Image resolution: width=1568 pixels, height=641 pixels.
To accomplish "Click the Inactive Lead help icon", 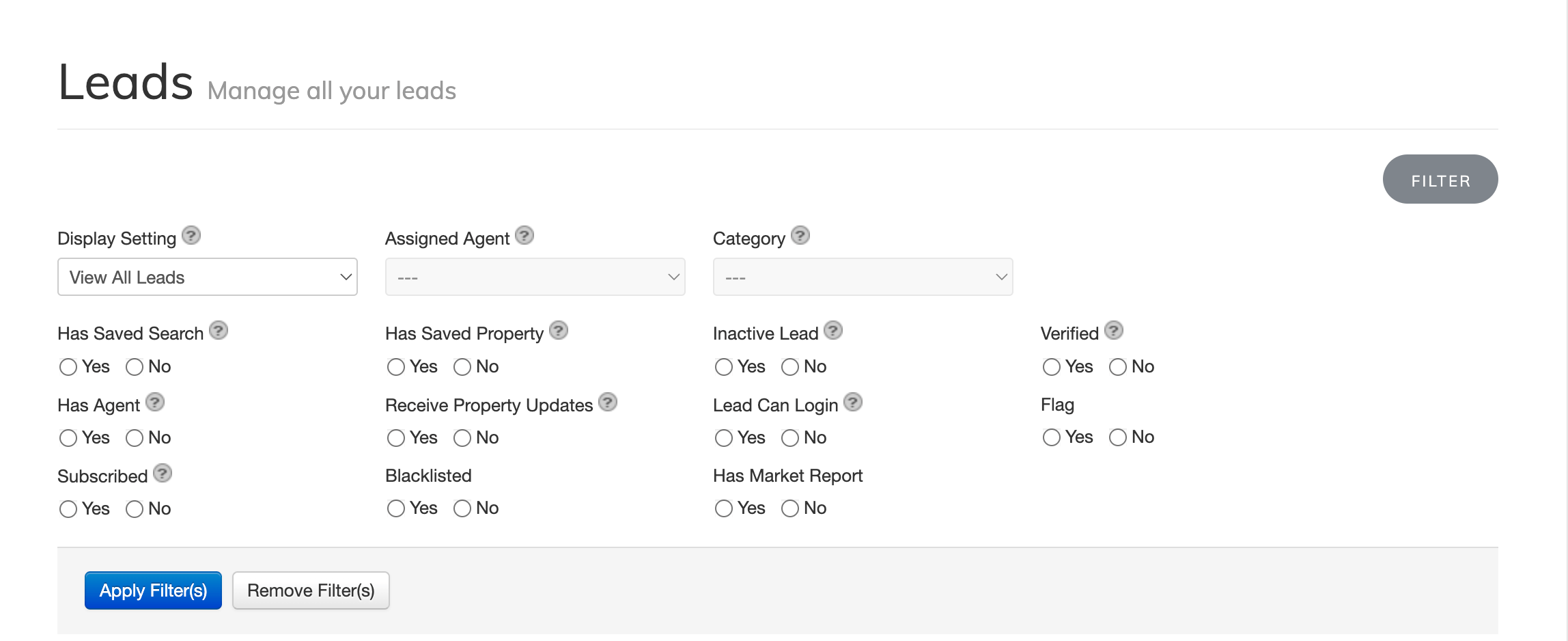I will pyautogui.click(x=833, y=331).
